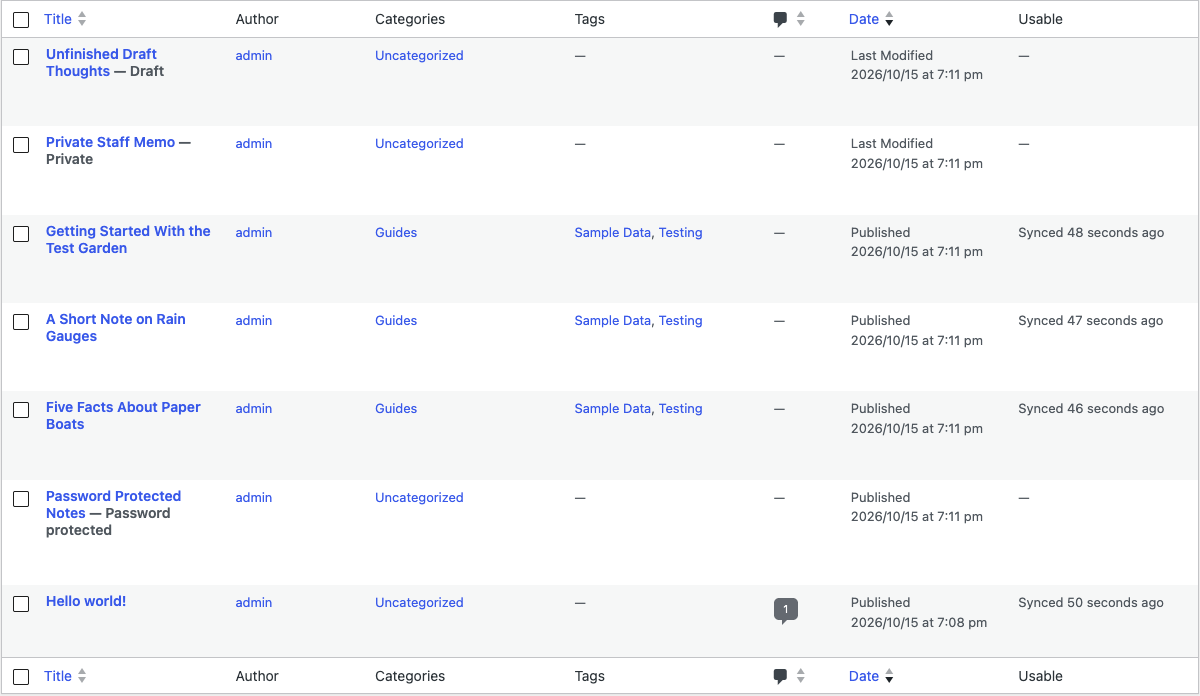Click admin author on Unfinished Draft Thoughts row
1200x696 pixels.
click(x=254, y=55)
